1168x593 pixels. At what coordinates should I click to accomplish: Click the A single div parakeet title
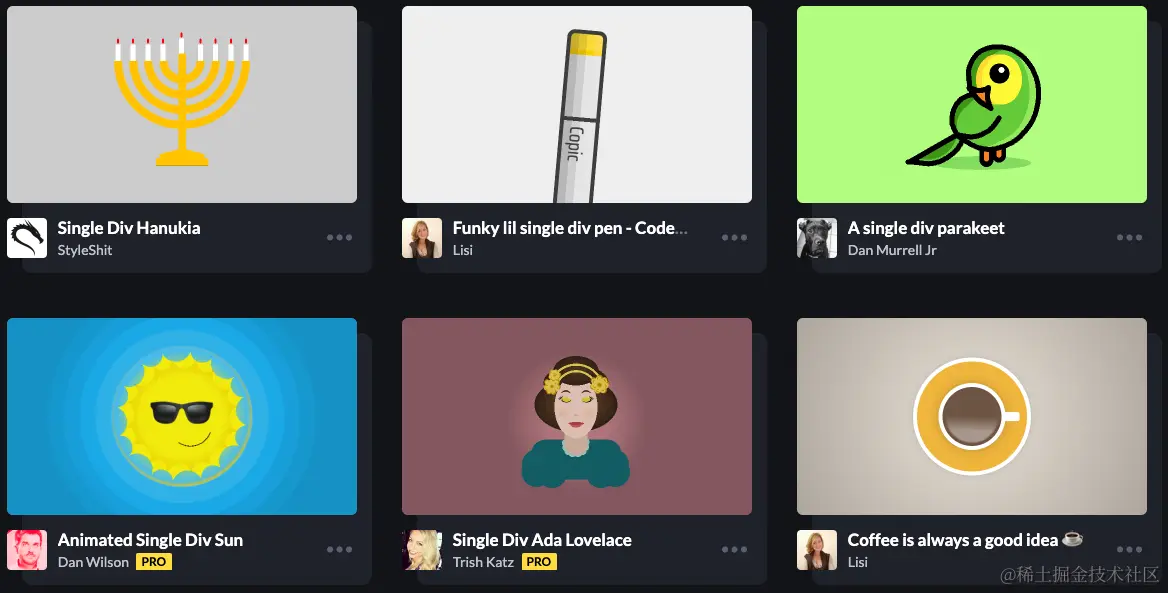(x=926, y=228)
